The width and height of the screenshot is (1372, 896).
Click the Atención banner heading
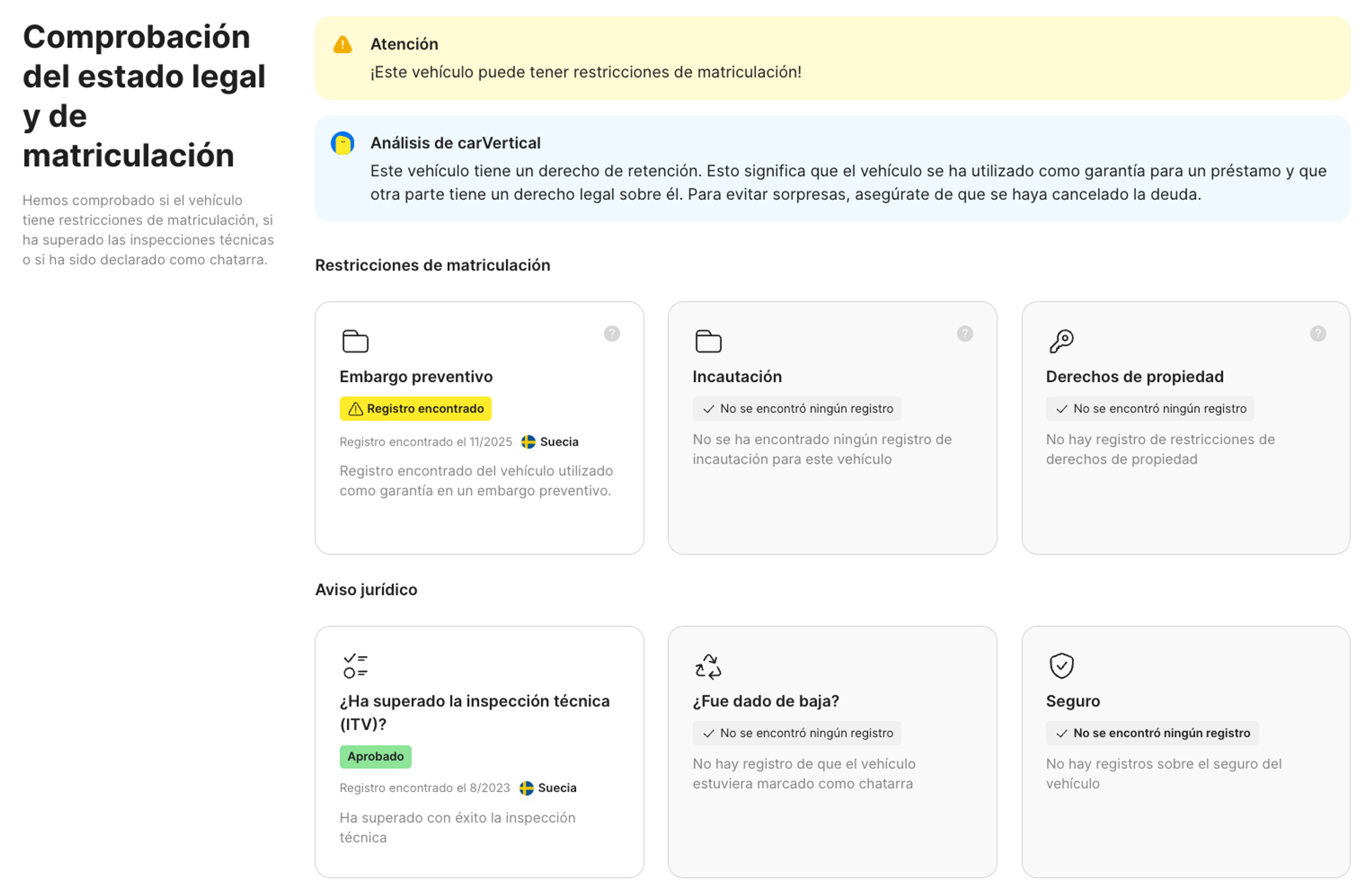(x=404, y=44)
